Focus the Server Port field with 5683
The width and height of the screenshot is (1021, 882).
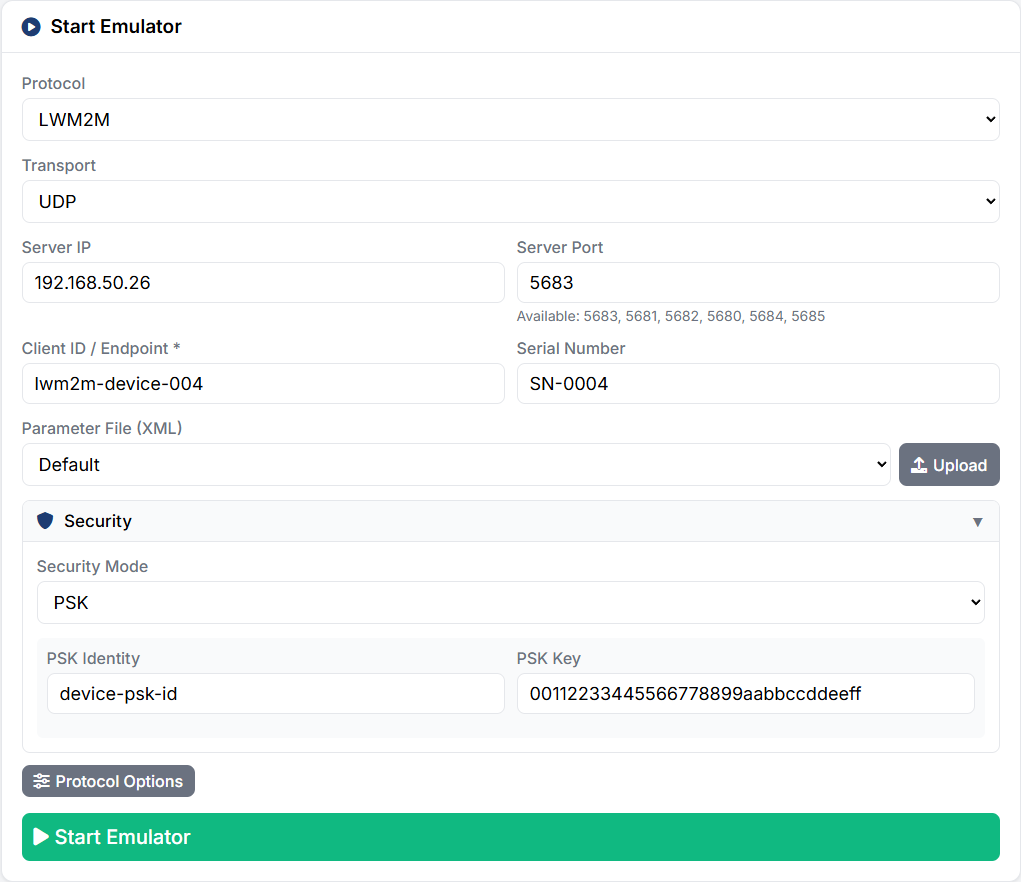click(758, 283)
